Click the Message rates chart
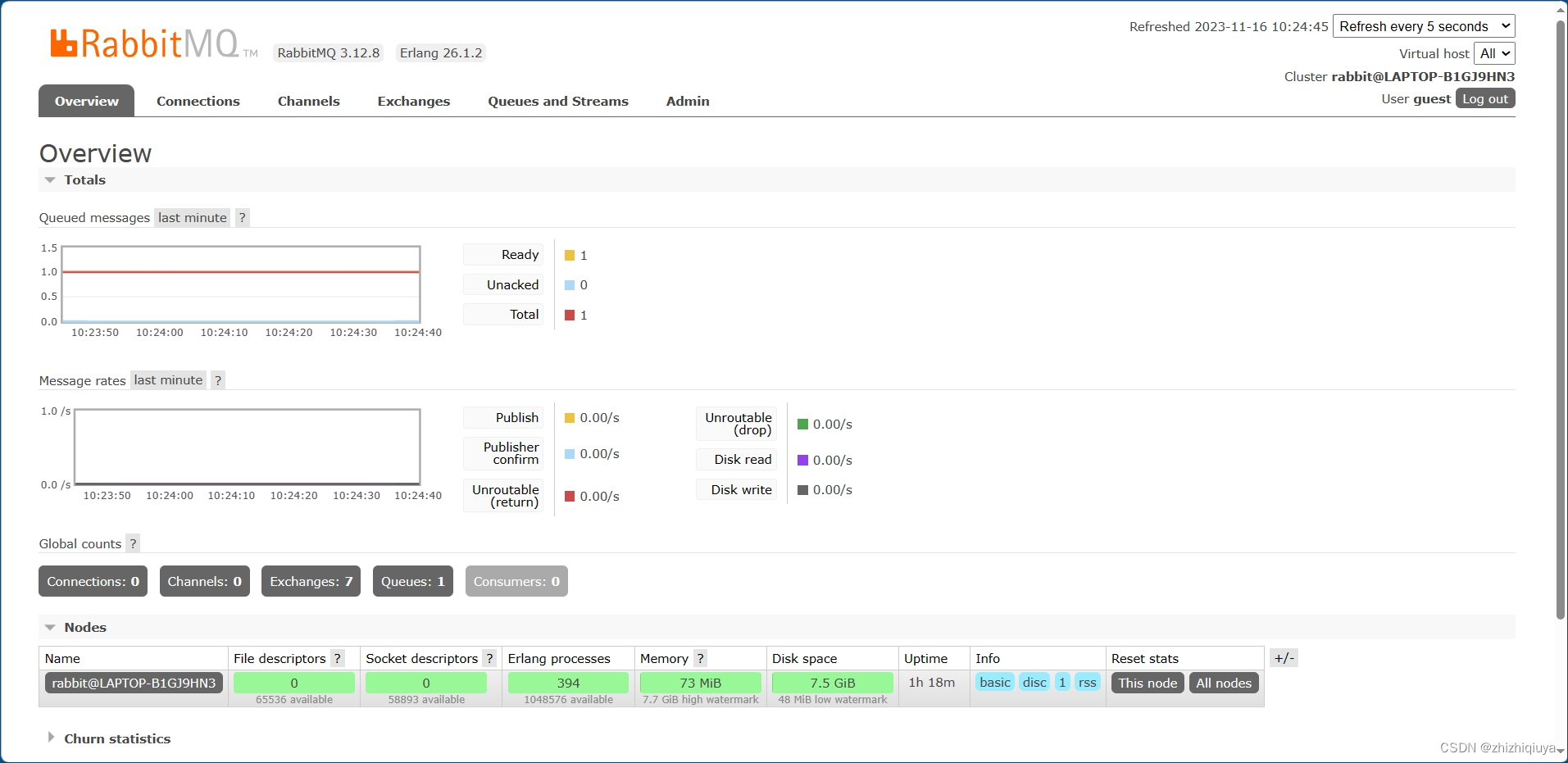This screenshot has height=763, width=1568. [247, 447]
